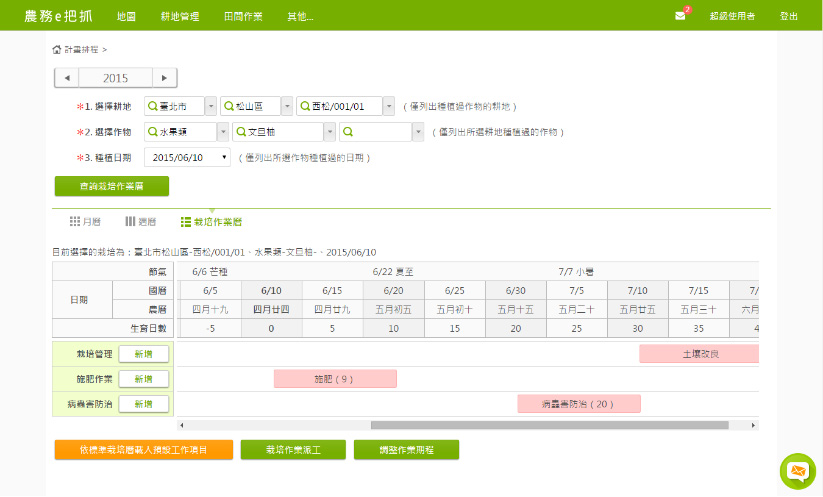Click the 查詢栽培作業曆 button
823x497 pixels.
(x=111, y=186)
